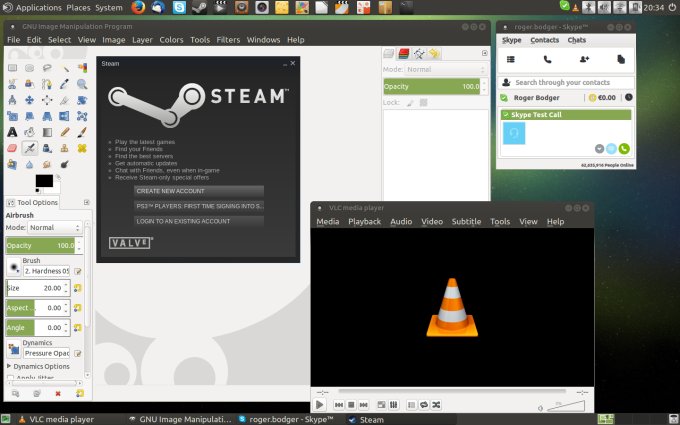Image resolution: width=680 pixels, height=425 pixels.
Task: Select GIMP's Blend gradient tool
Action: (47, 132)
